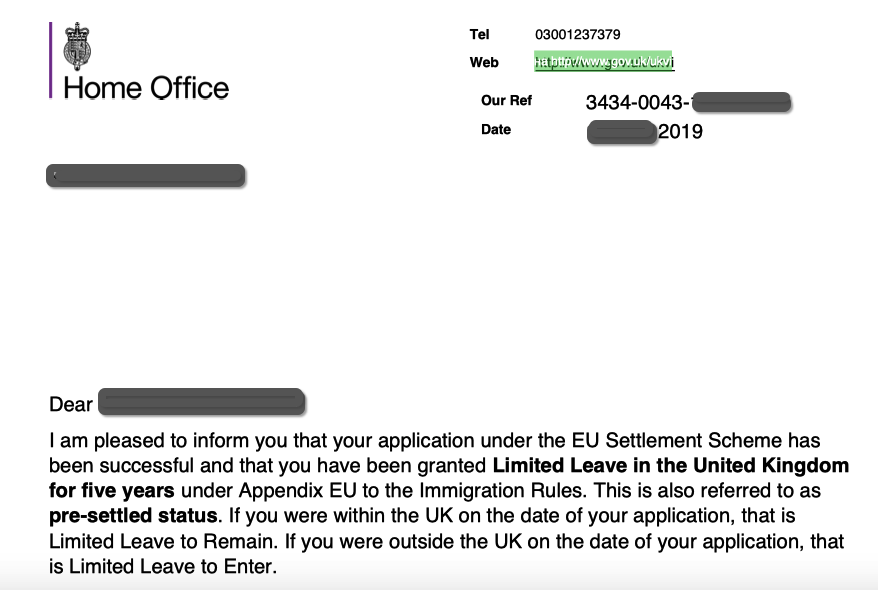878x590 pixels.
Task: Click the purple vertical bar beside the logo
Action: tap(50, 60)
